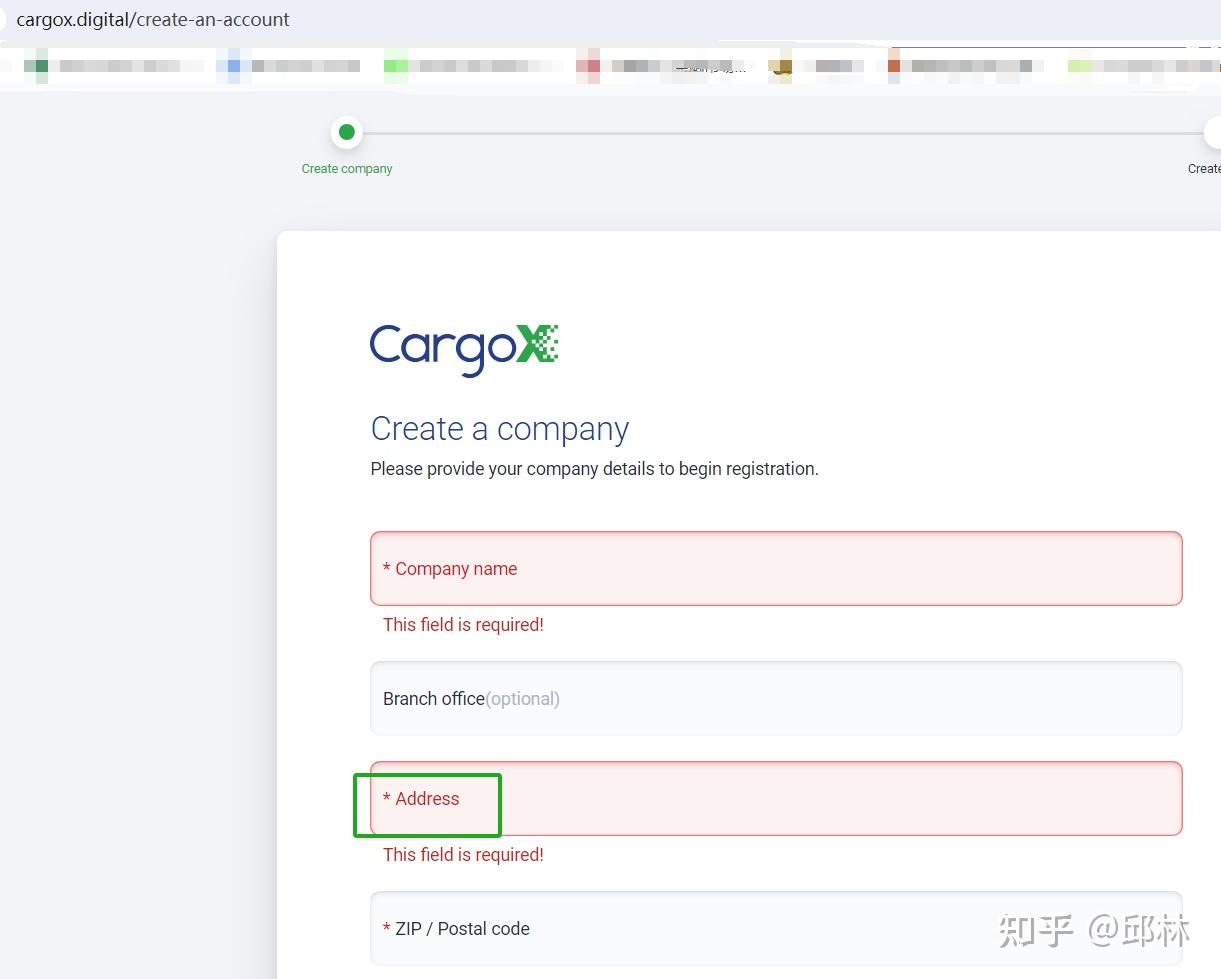
Task: Click the browser address bar showing cargox.digital
Action: [152, 19]
